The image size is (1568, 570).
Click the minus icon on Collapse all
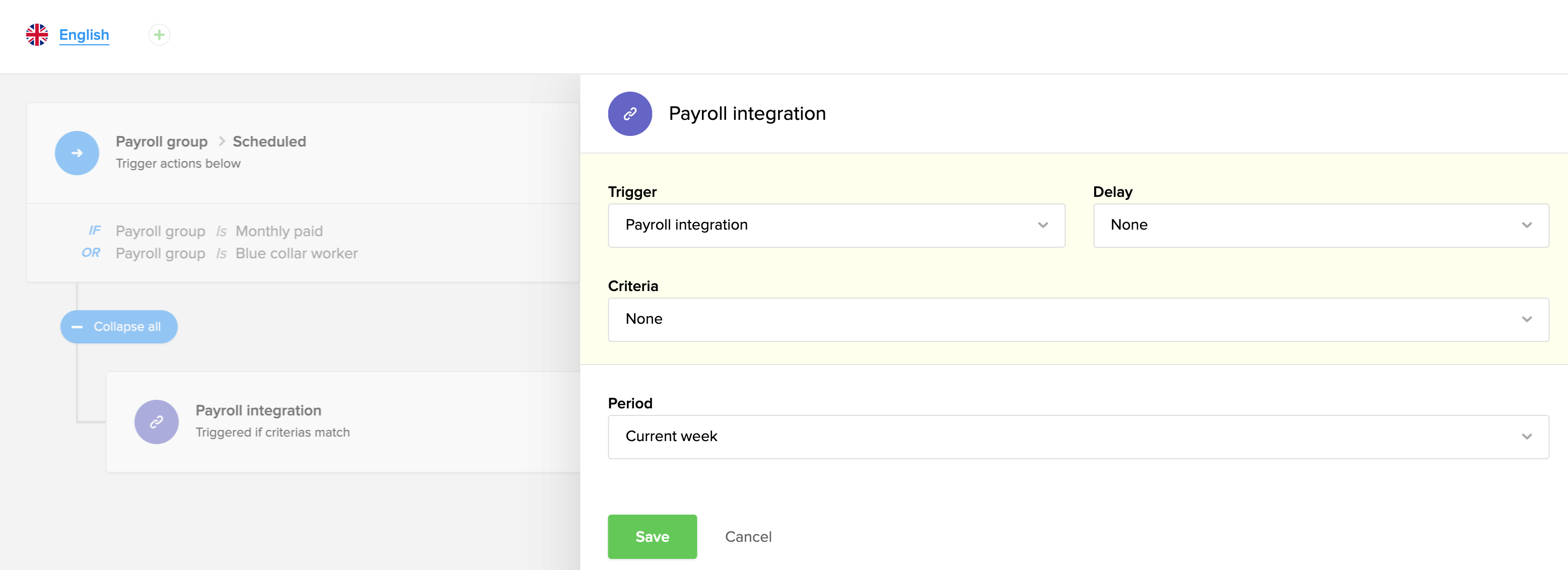[78, 327]
